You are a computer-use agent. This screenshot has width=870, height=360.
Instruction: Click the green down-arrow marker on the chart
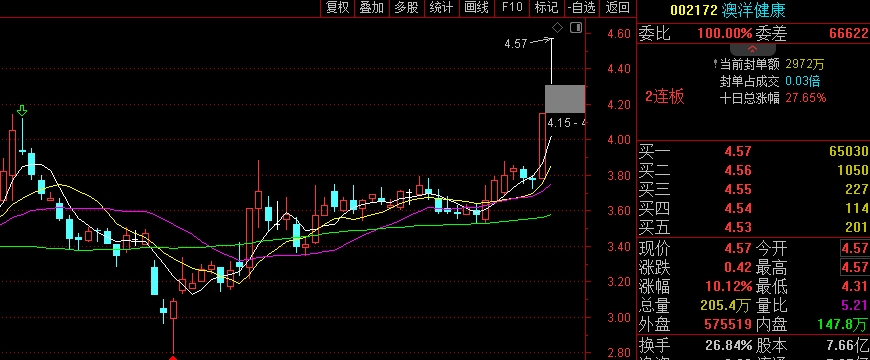(22, 110)
